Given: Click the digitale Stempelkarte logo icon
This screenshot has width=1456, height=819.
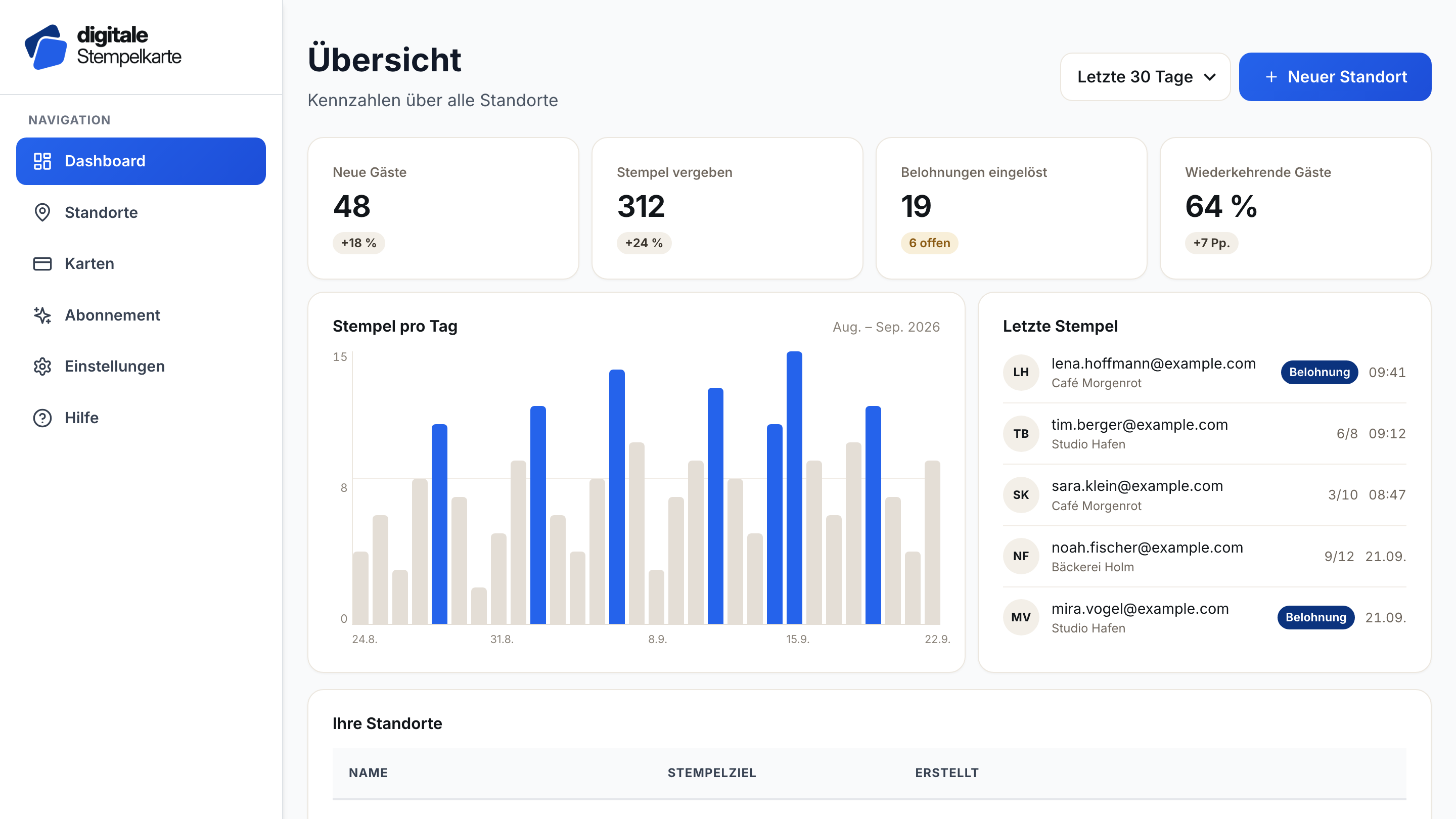Looking at the screenshot, I should (46, 47).
